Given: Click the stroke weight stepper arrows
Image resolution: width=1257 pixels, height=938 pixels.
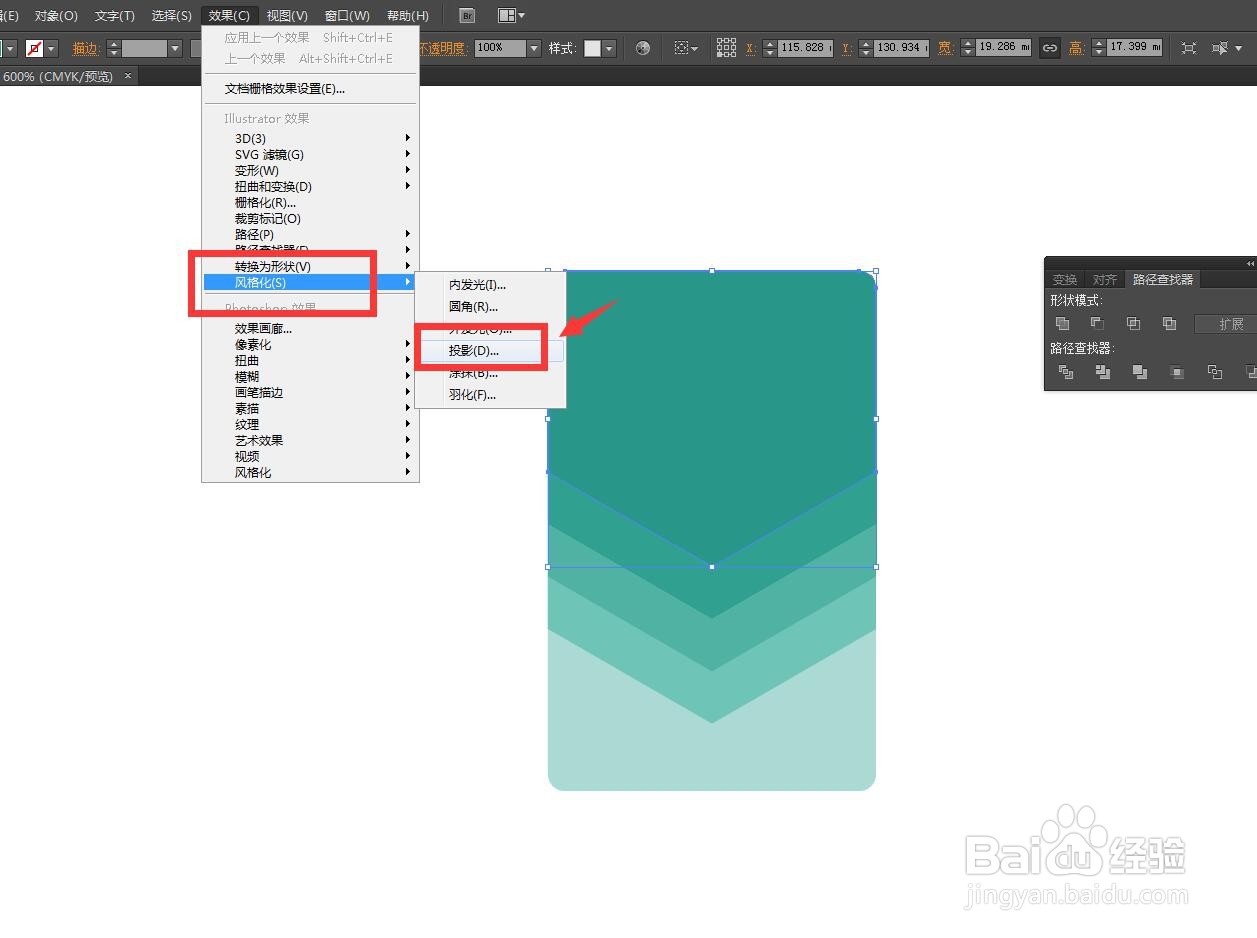Looking at the screenshot, I should [113, 48].
